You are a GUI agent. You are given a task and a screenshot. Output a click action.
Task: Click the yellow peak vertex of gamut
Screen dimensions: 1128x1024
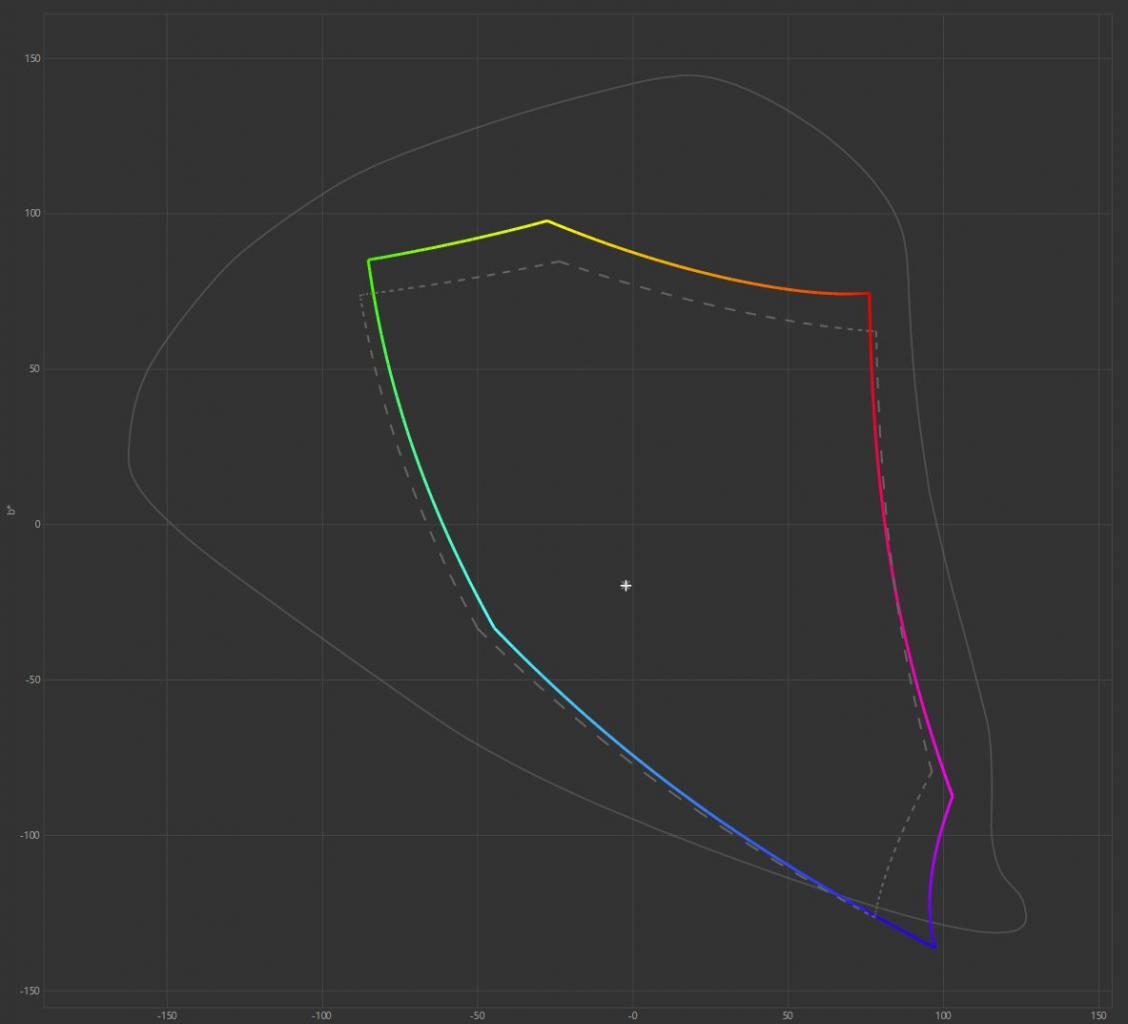[547, 221]
